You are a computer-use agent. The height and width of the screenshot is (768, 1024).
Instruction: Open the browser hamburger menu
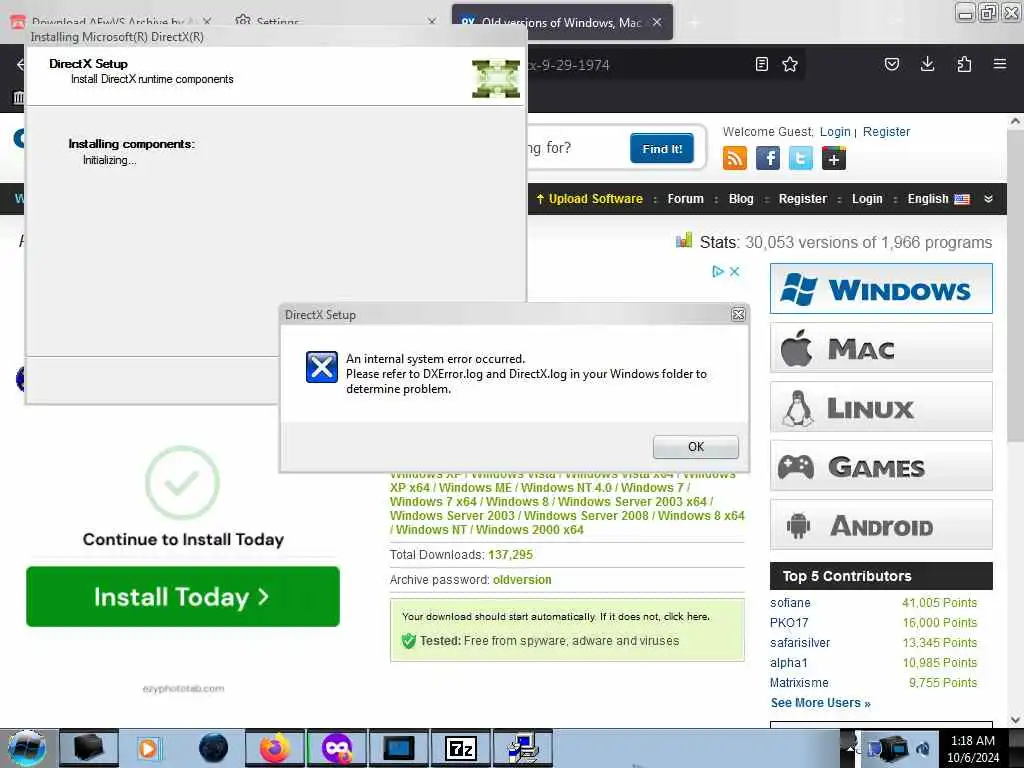[1000, 64]
